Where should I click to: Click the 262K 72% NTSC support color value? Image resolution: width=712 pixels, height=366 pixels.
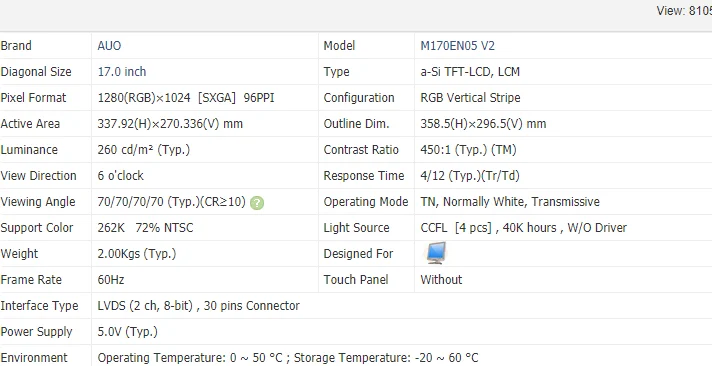145,228
